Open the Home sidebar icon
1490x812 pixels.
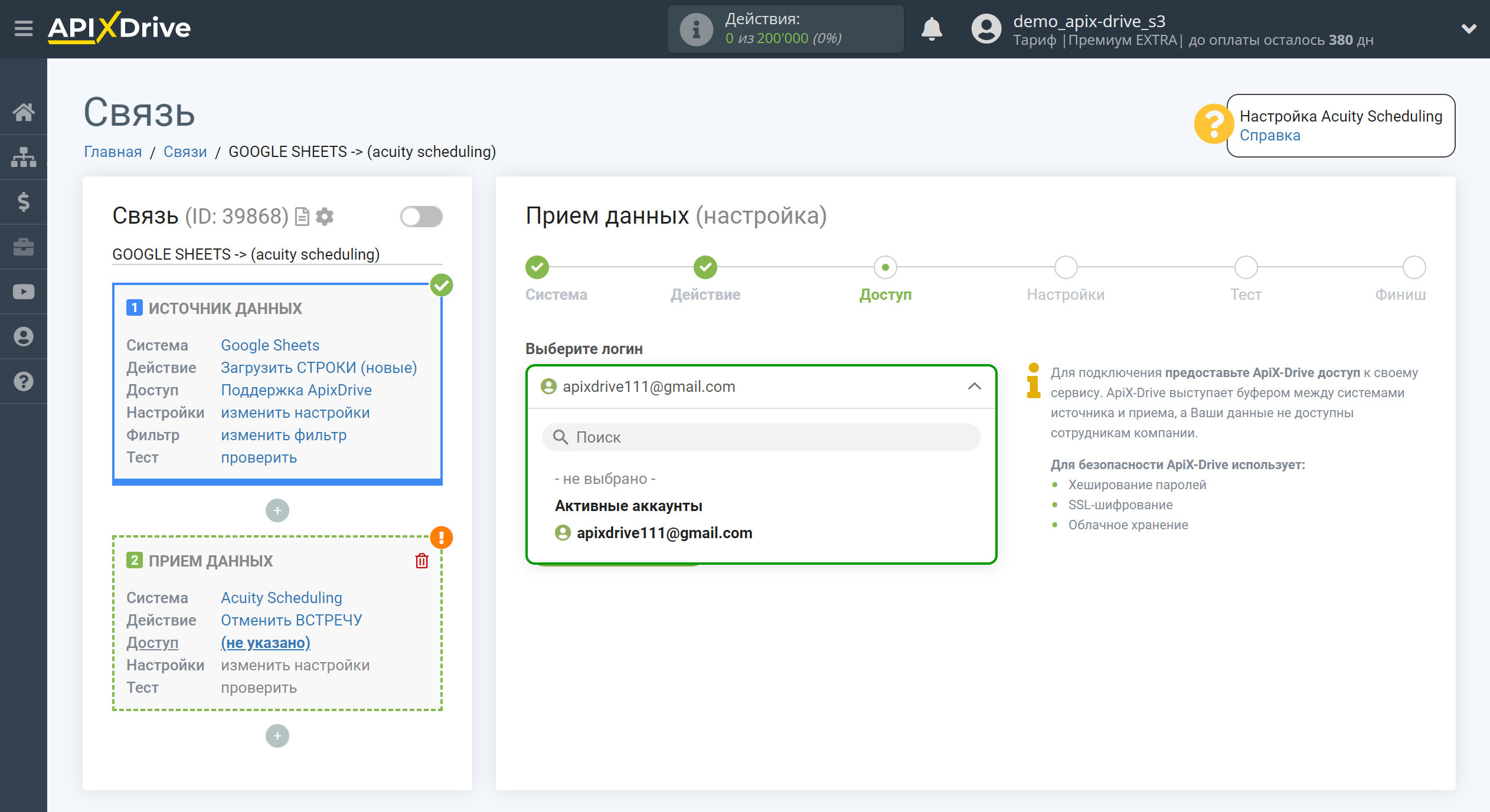pos(24,112)
